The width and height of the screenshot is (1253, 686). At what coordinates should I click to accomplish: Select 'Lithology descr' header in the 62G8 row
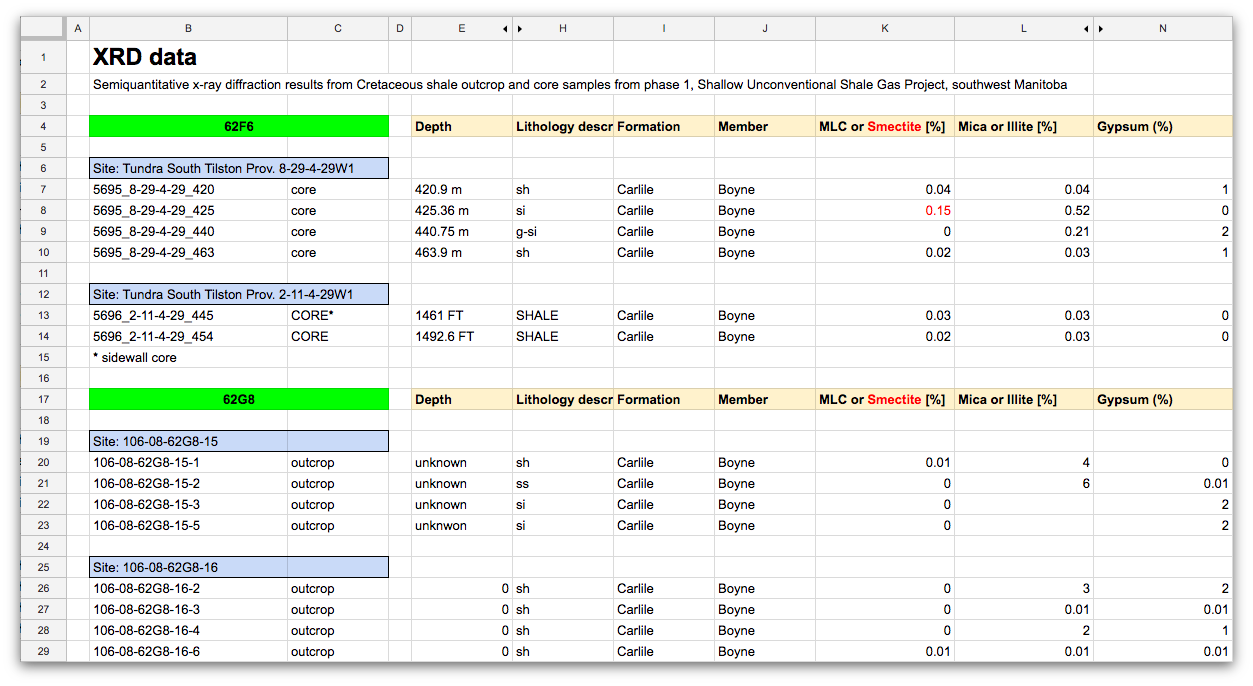(x=563, y=400)
